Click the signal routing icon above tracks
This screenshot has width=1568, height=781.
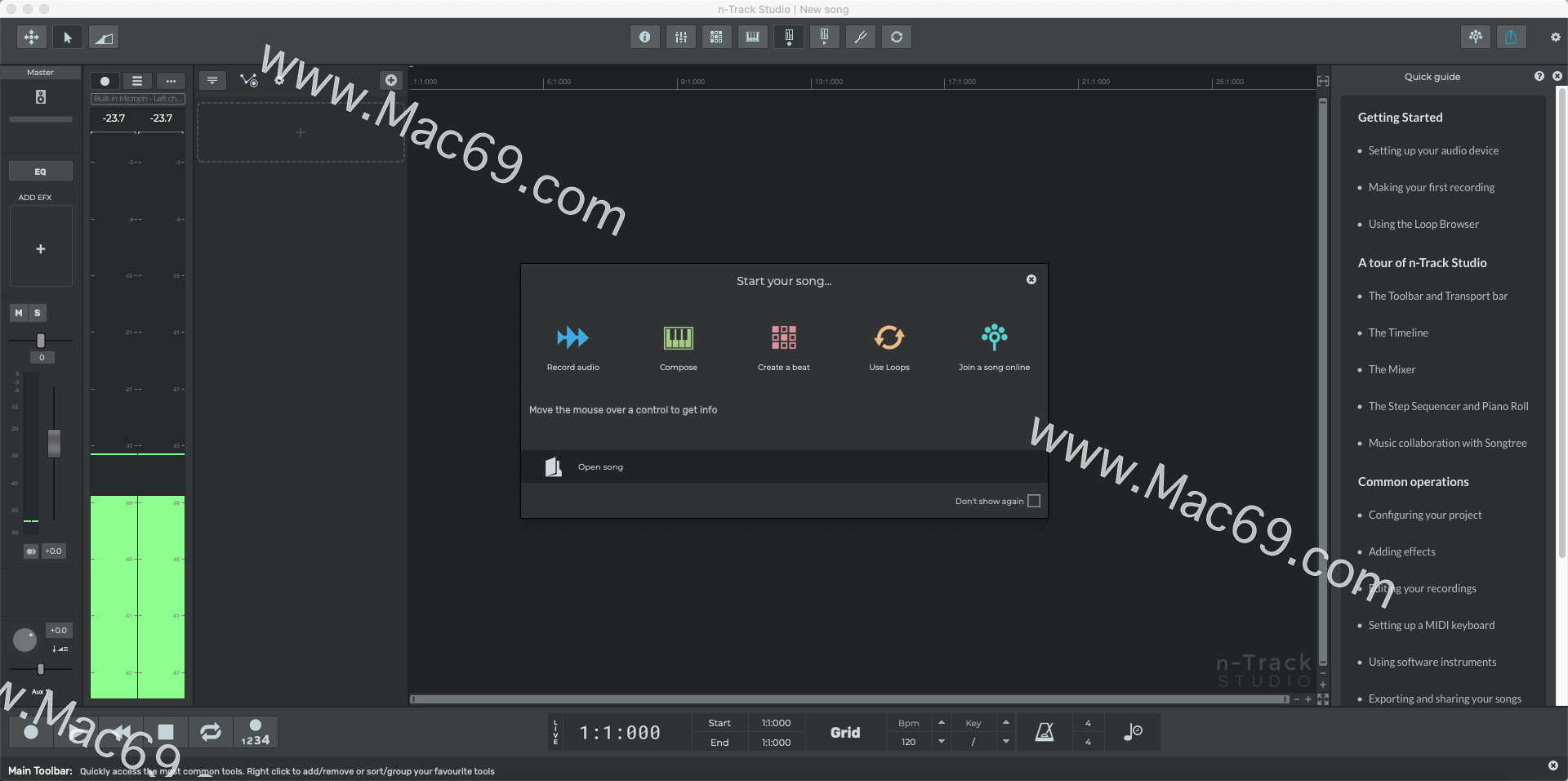pyautogui.click(x=248, y=80)
